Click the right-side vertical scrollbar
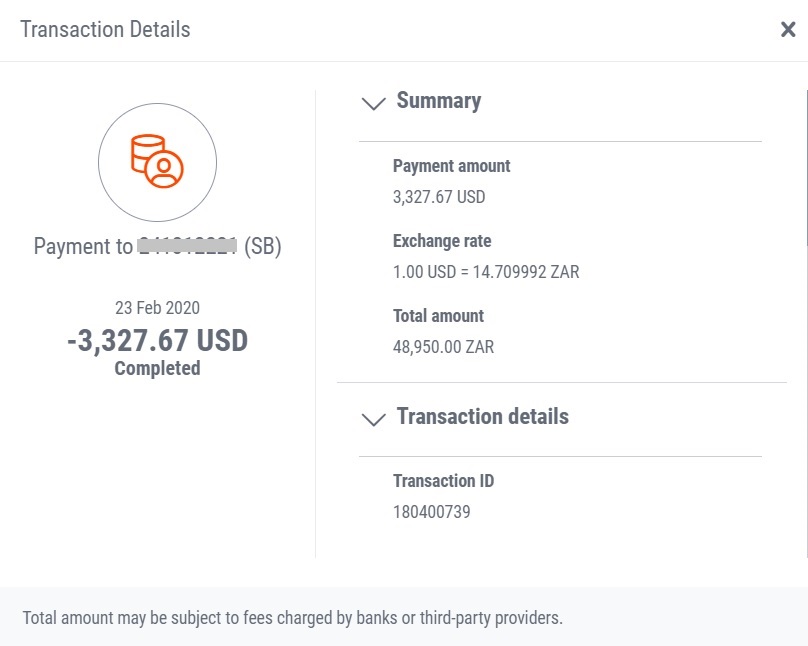Image resolution: width=808 pixels, height=646 pixels. (806, 324)
